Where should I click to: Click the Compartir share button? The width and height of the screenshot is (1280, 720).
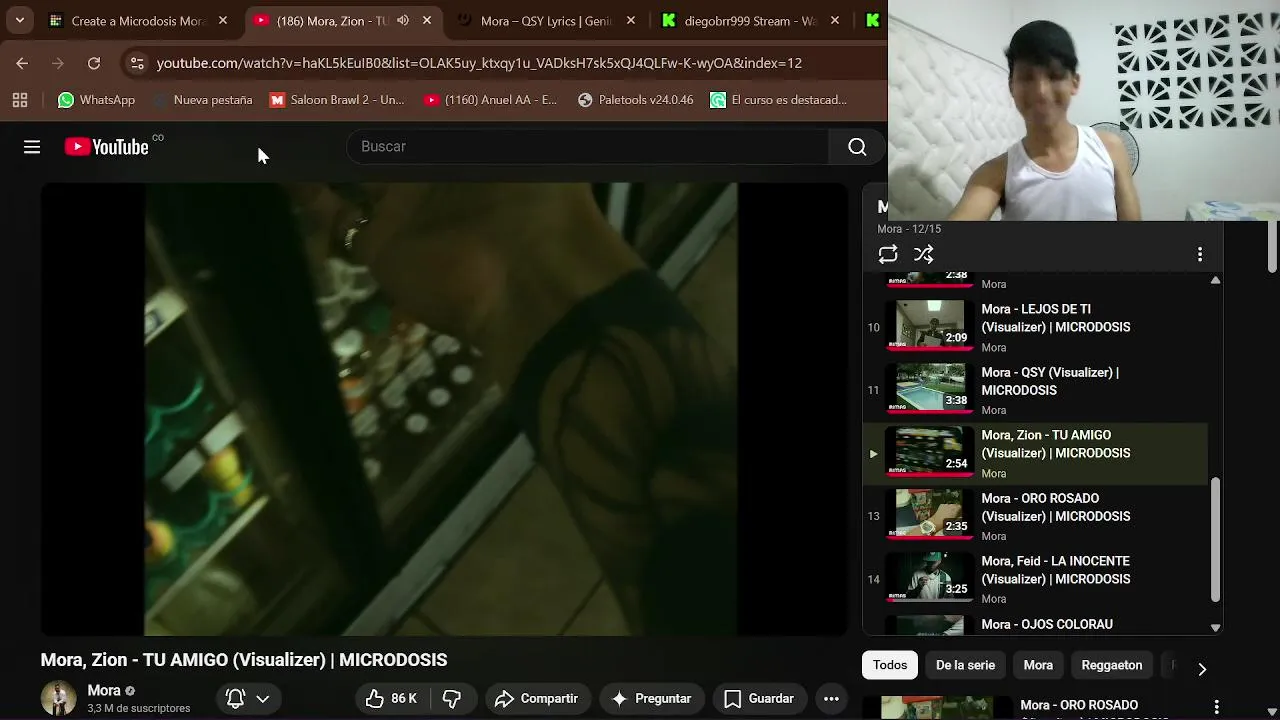[537, 699]
